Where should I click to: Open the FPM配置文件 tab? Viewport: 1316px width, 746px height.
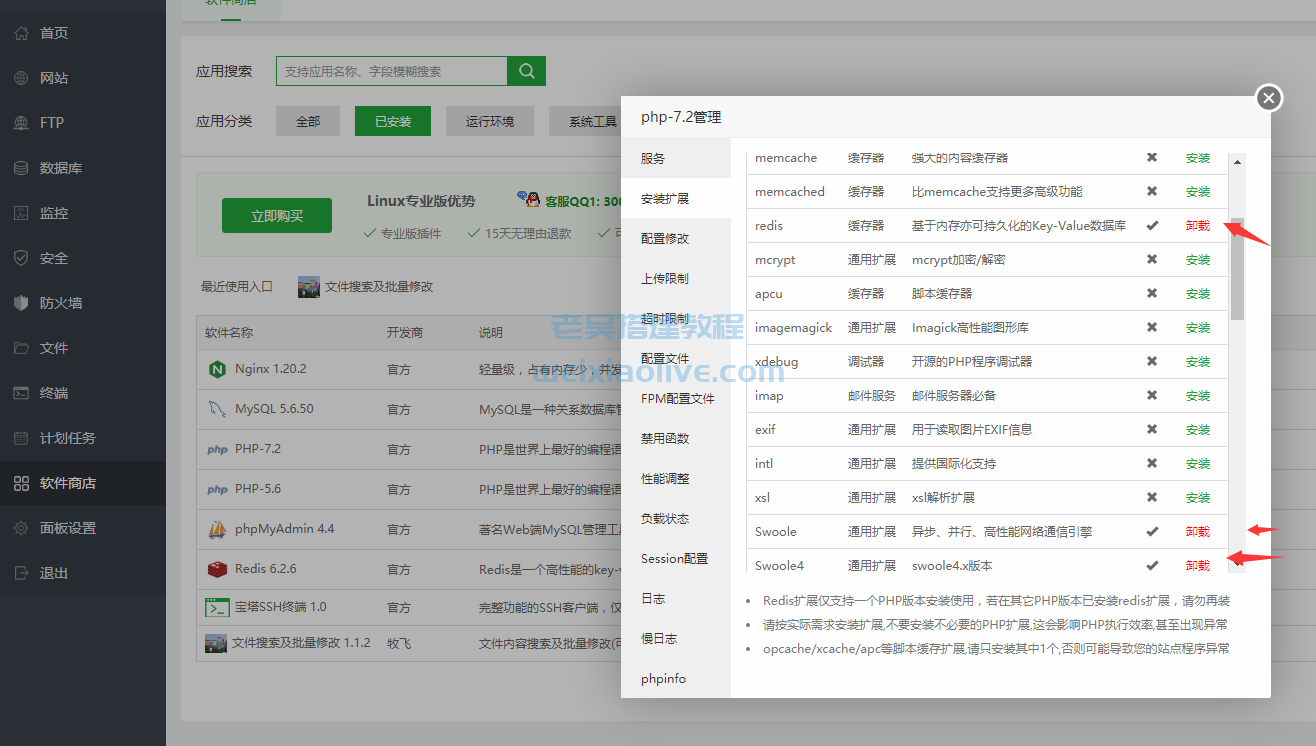coord(676,398)
